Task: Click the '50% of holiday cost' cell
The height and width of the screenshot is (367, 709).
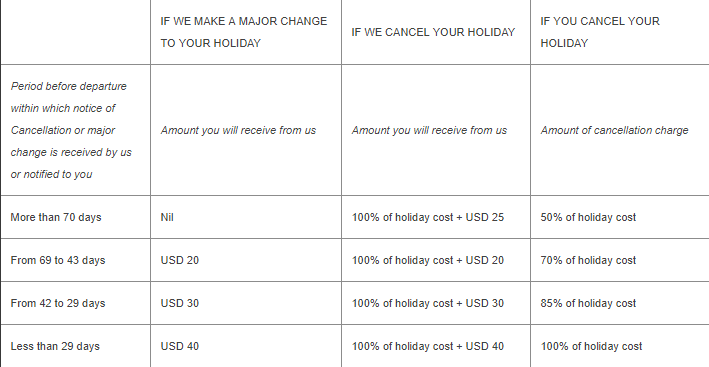Action: 588,217
